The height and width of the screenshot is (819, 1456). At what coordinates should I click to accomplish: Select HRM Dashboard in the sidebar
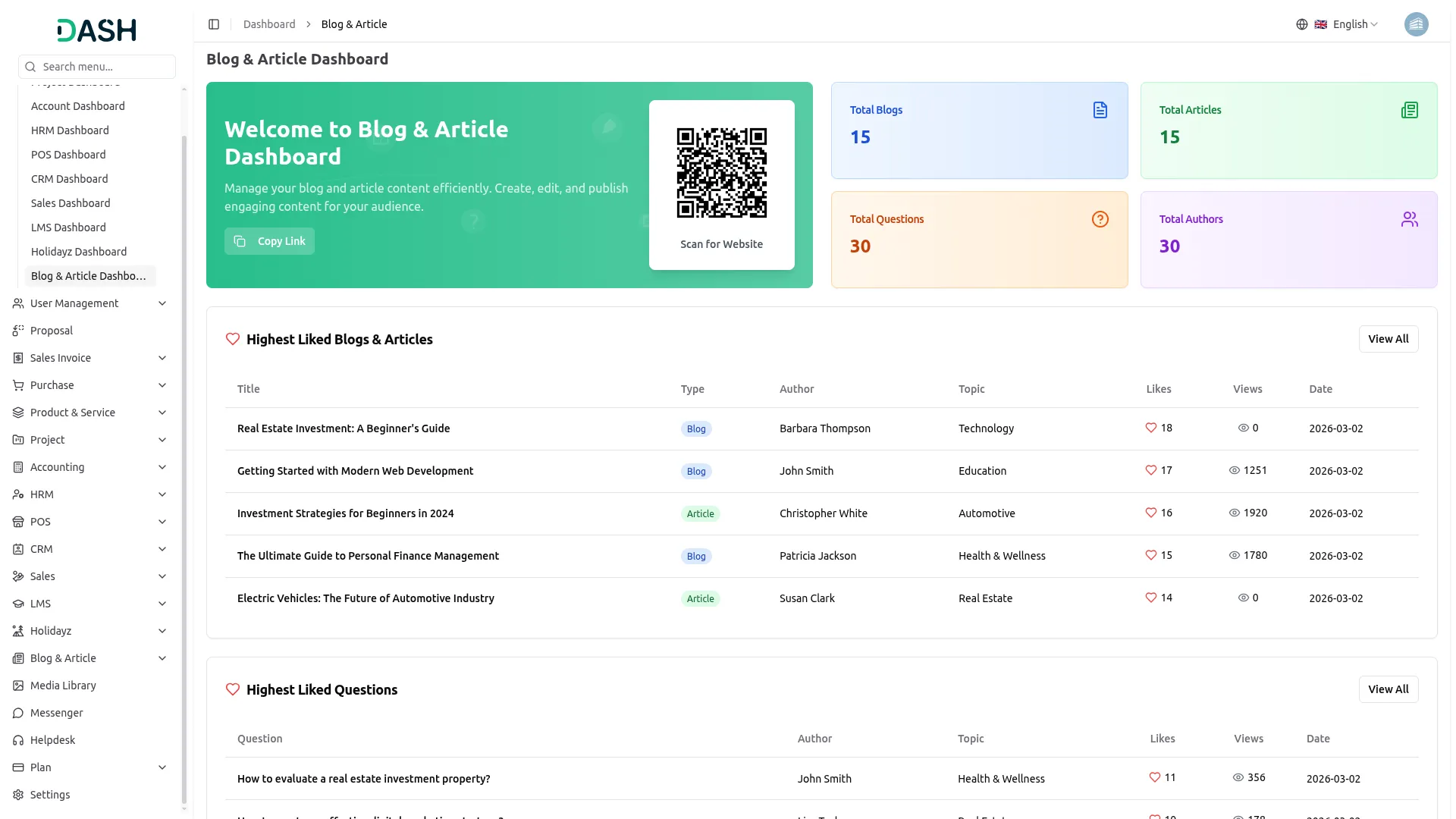click(70, 130)
